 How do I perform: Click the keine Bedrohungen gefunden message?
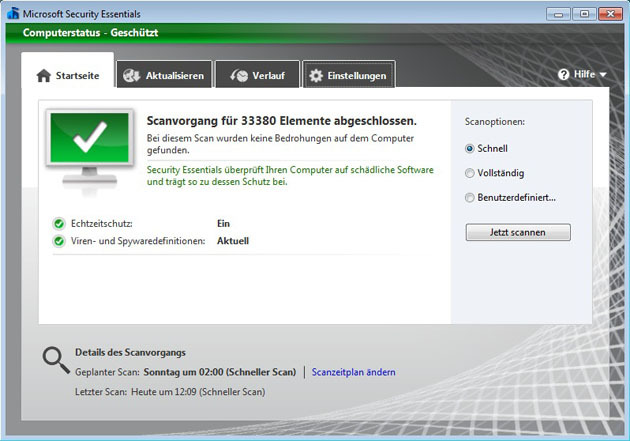280,144
